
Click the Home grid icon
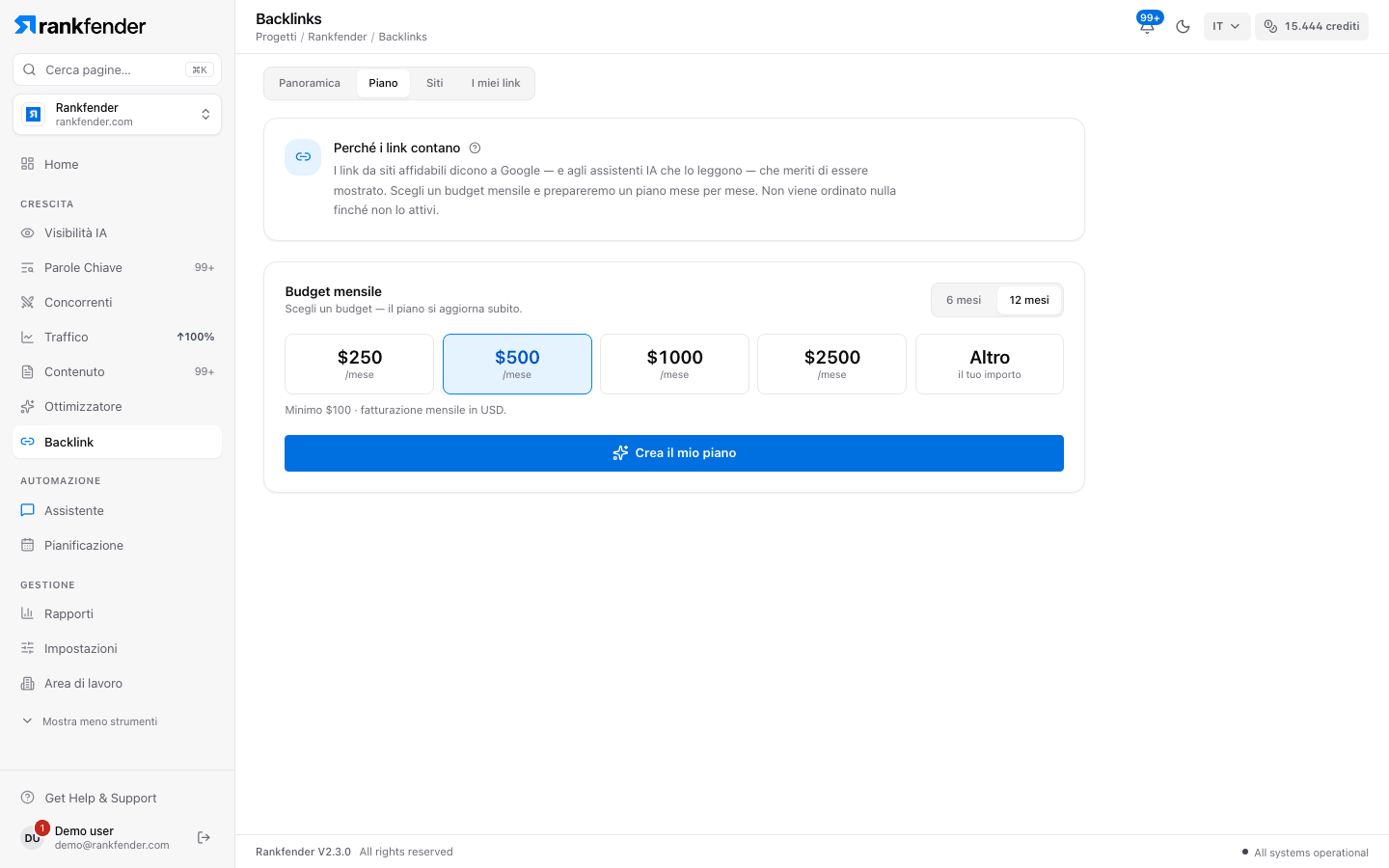coord(27,164)
